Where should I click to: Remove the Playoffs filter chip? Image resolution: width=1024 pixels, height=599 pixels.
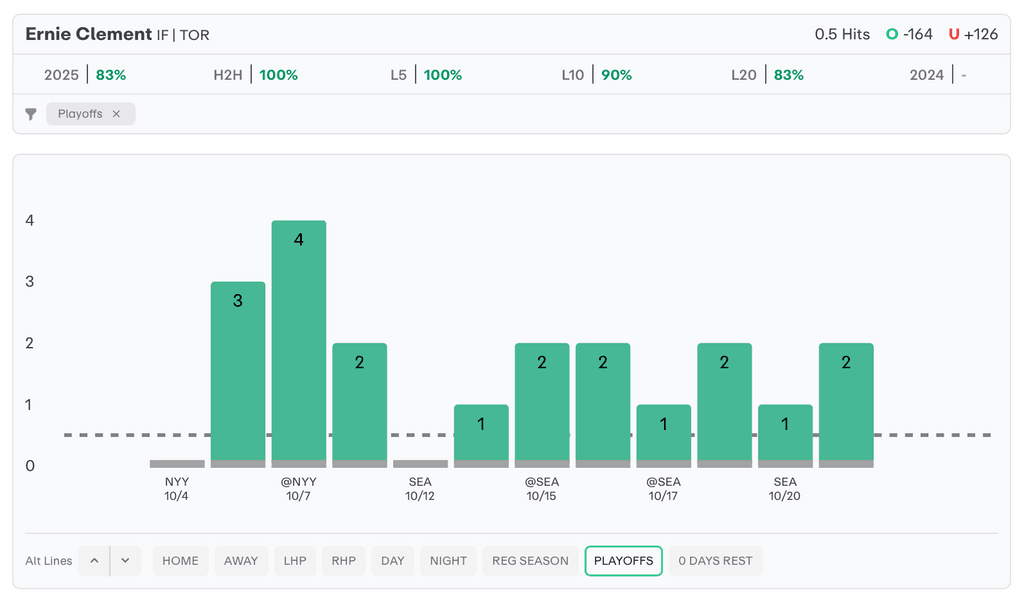coord(116,114)
